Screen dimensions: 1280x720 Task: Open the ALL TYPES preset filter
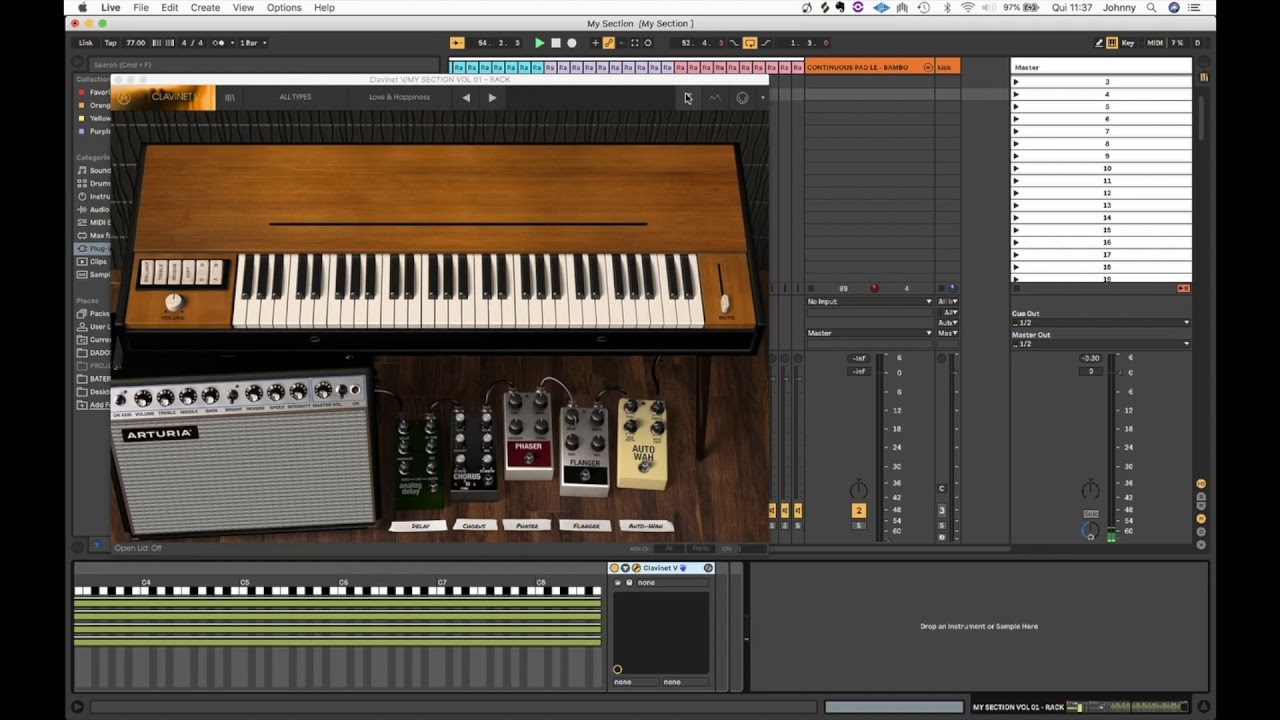295,97
